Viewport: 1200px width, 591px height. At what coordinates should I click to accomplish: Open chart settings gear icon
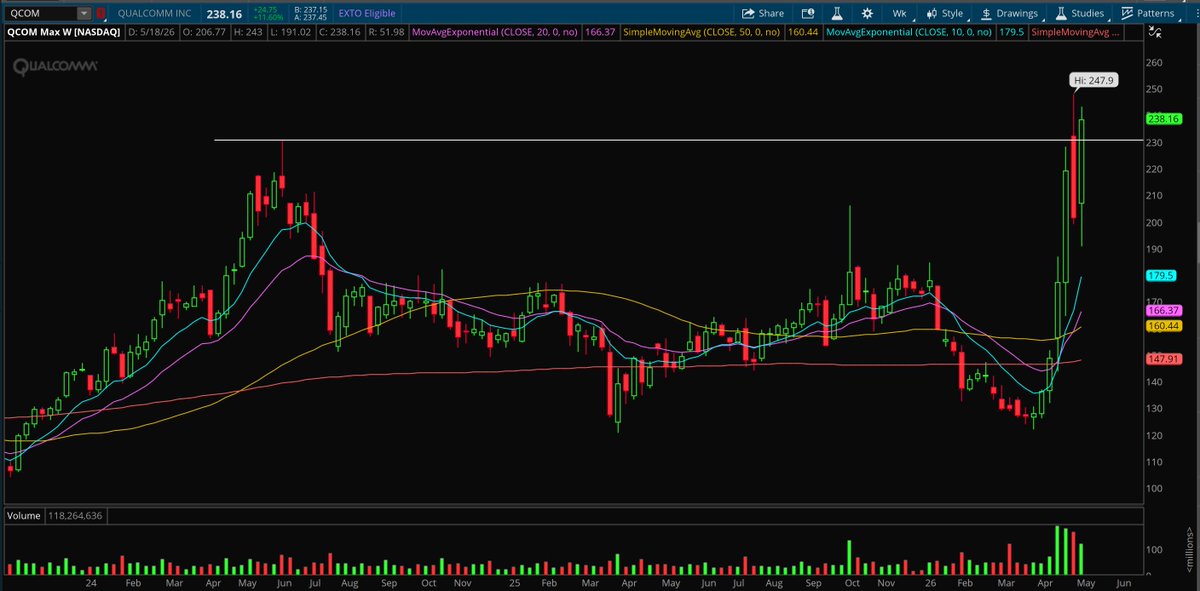[x=867, y=14]
